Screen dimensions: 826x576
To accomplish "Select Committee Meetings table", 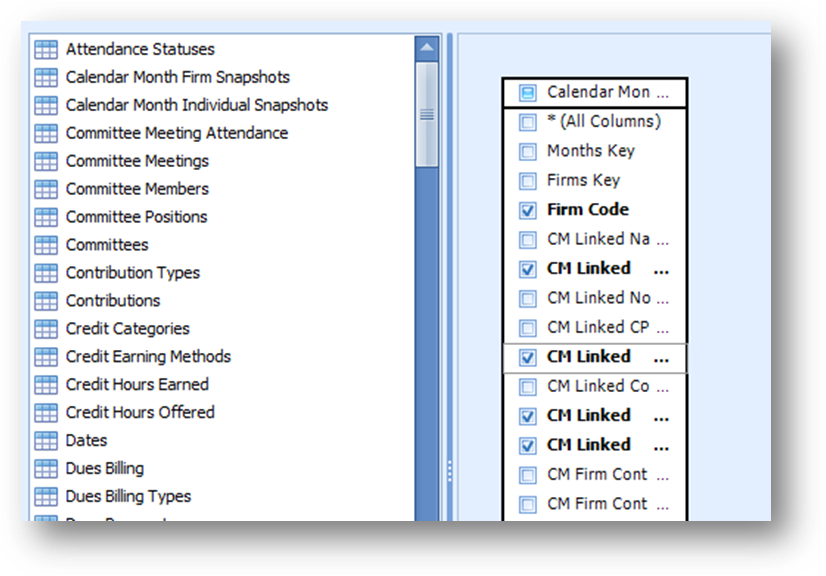I will [x=137, y=161].
